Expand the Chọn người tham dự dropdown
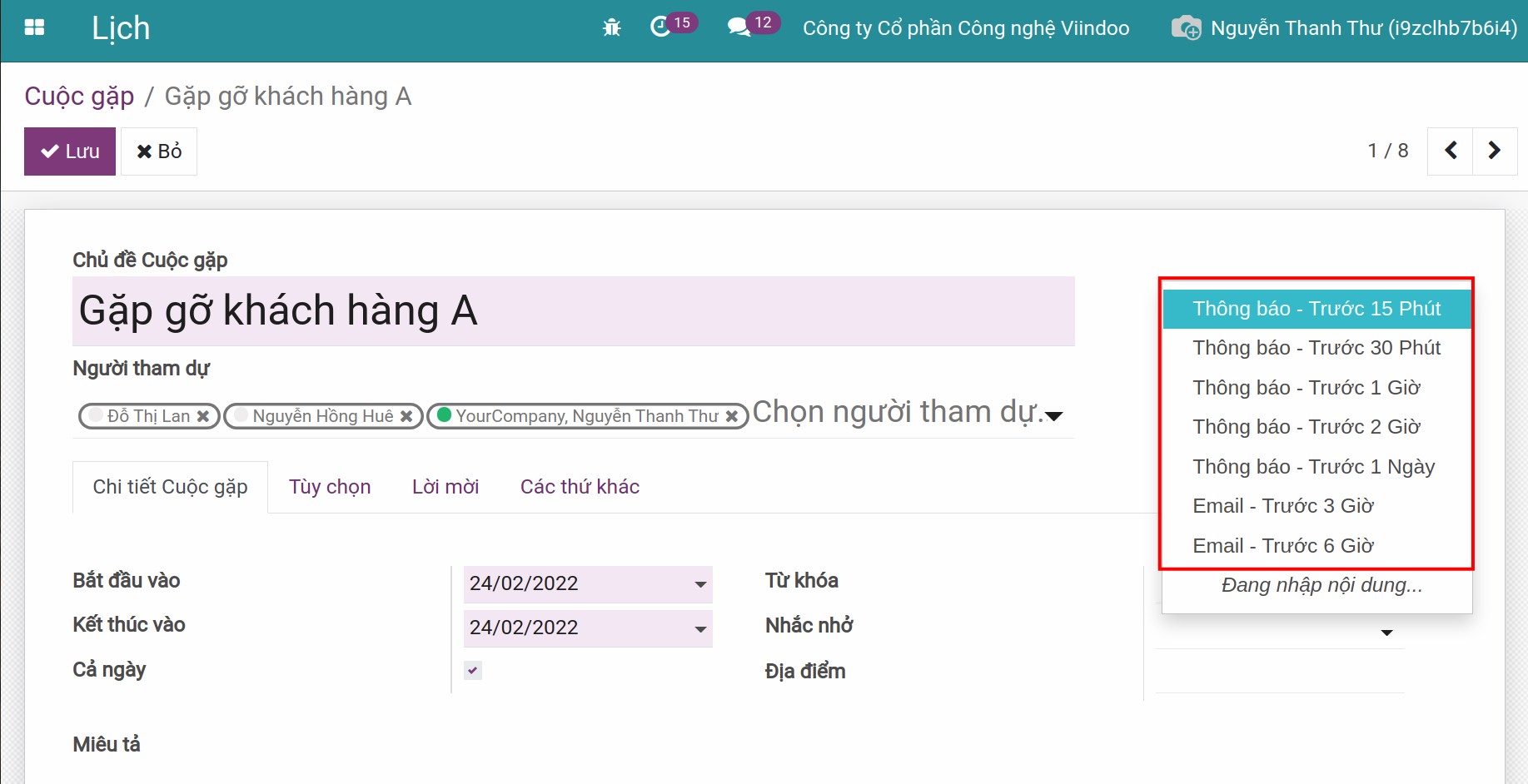This screenshot has width=1528, height=784. [x=1055, y=415]
